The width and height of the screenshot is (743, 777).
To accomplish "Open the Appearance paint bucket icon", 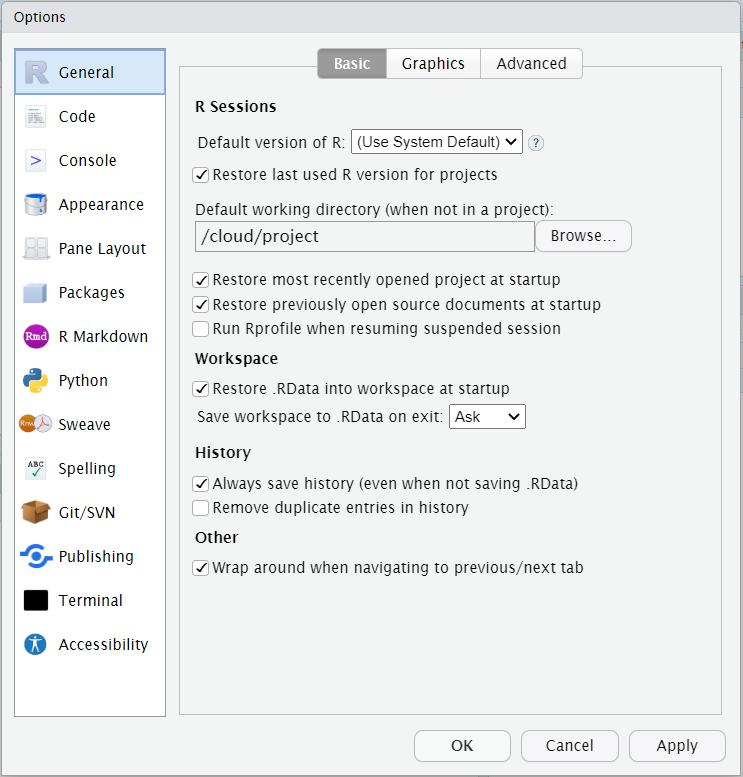I will click(x=36, y=205).
